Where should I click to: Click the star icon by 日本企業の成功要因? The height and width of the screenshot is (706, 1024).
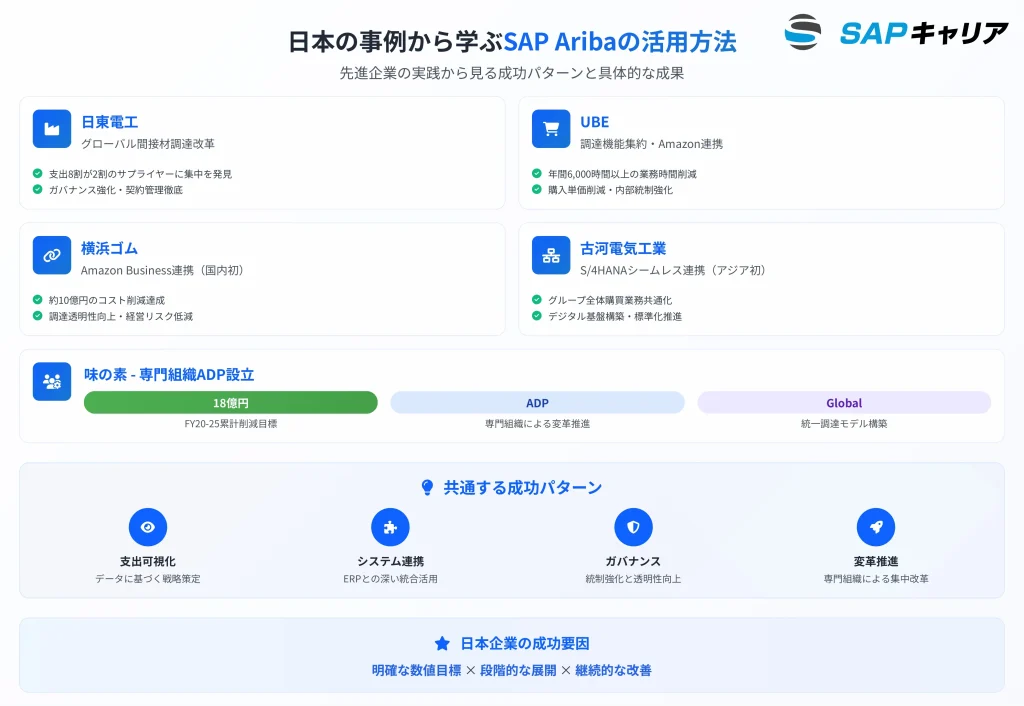(442, 644)
